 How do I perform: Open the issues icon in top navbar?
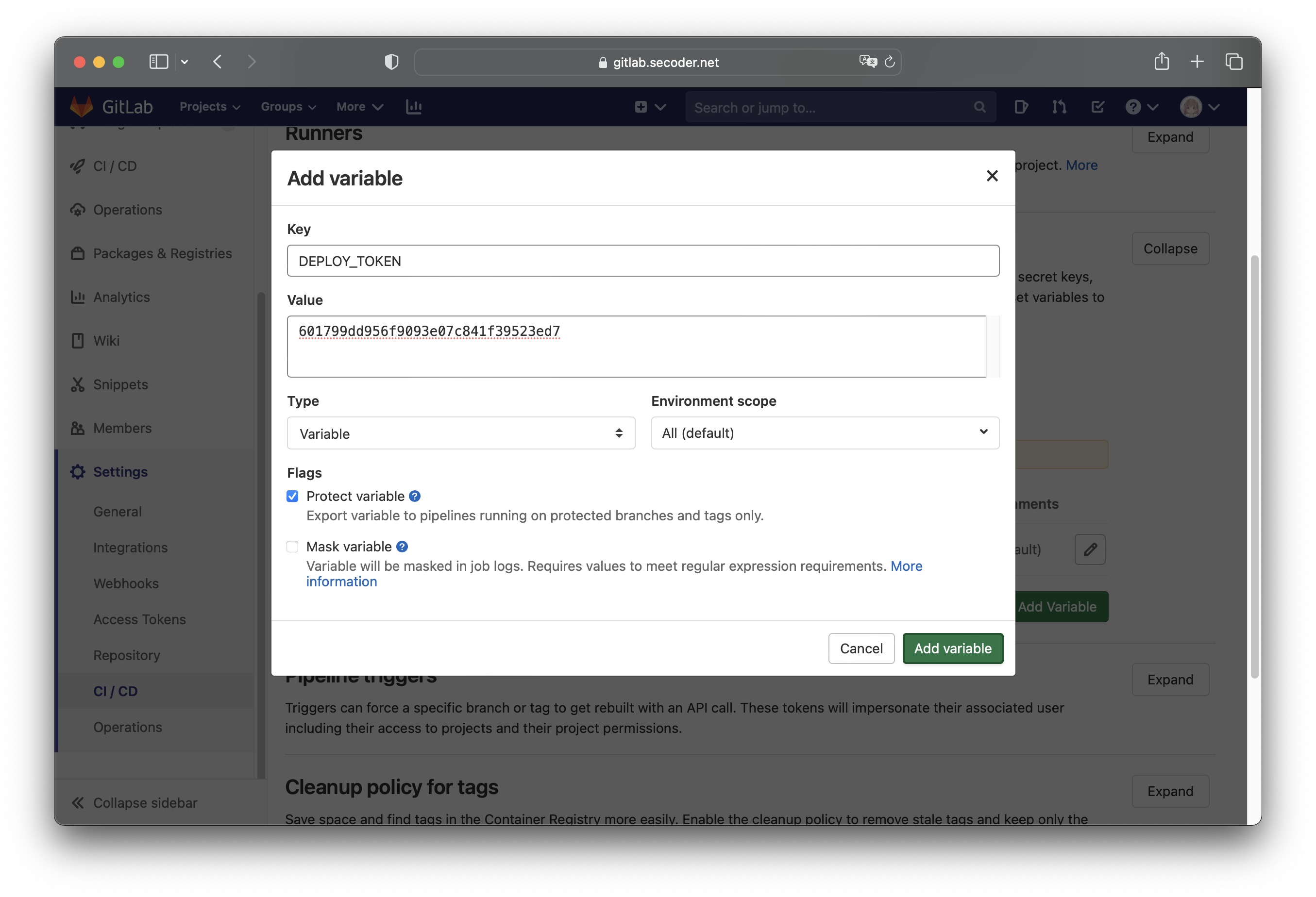(1021, 106)
